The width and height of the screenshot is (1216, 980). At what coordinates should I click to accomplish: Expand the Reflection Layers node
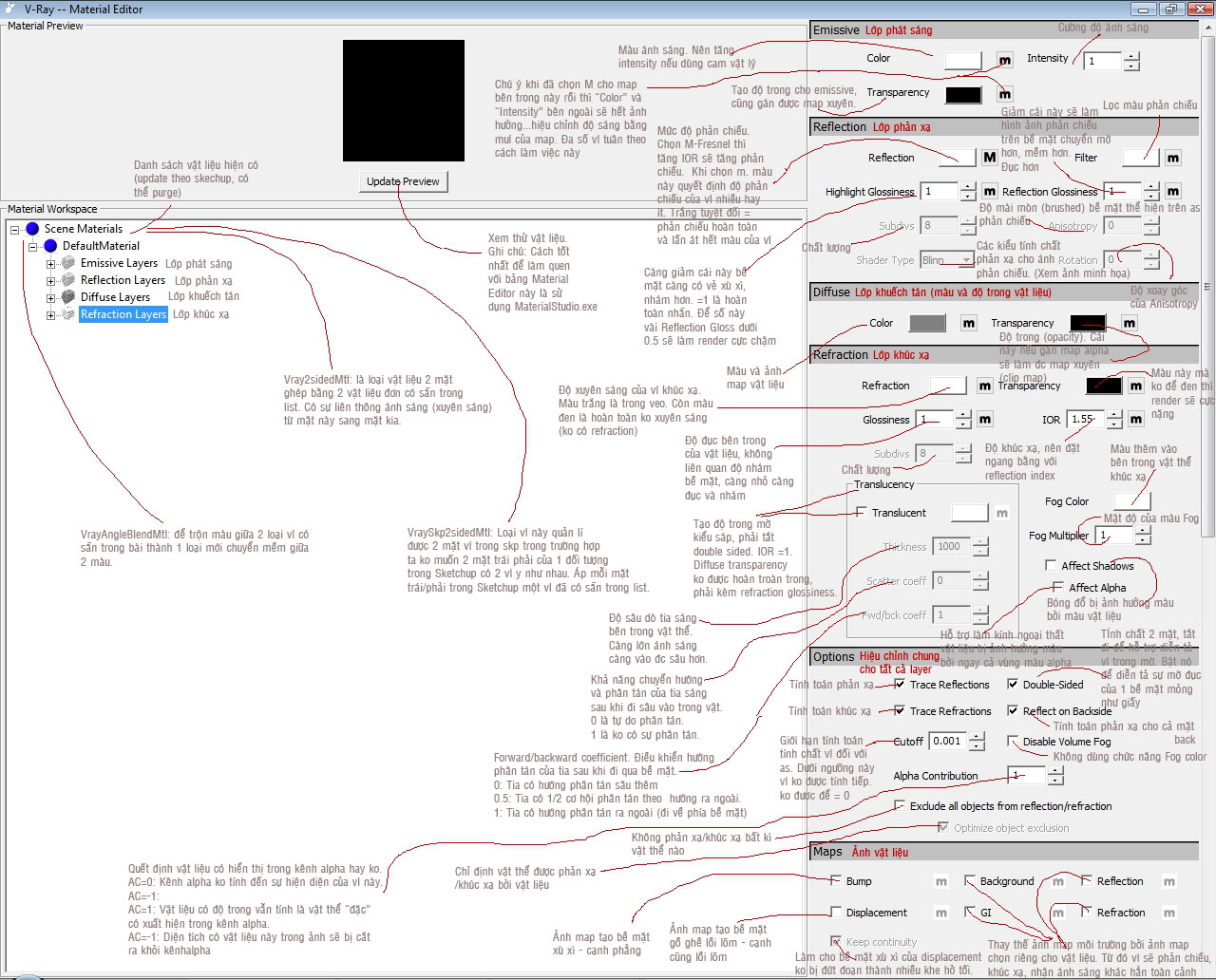tap(51, 281)
